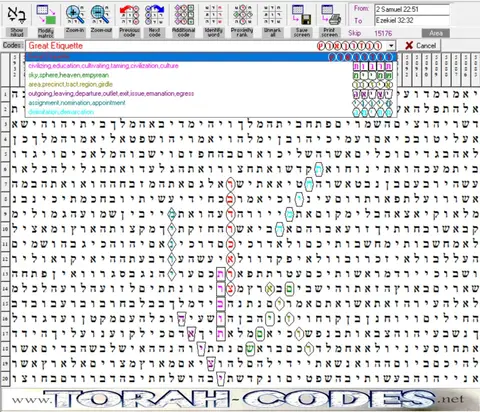Go to Next code via blue arrow icon
The width and height of the screenshot is (480, 412).
[155, 14]
